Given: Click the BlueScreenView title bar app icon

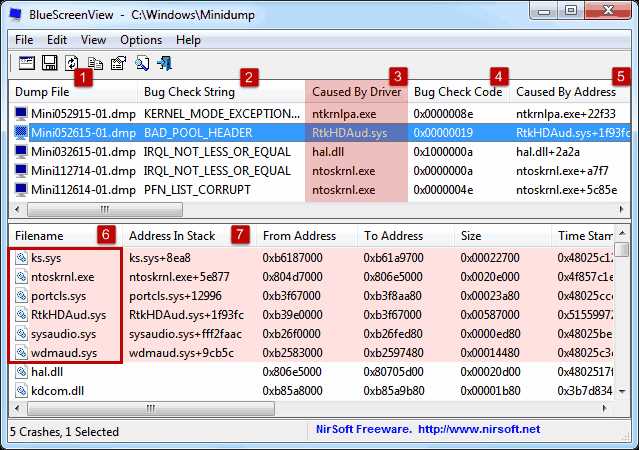Looking at the screenshot, I should click(x=15, y=14).
